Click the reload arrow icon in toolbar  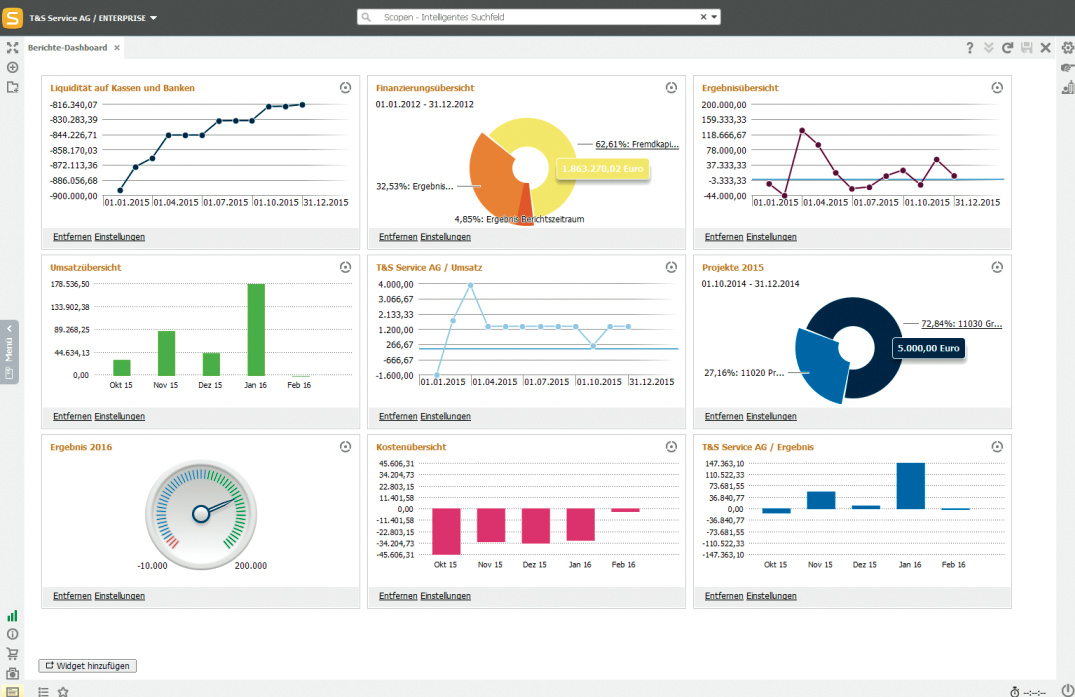[1007, 47]
